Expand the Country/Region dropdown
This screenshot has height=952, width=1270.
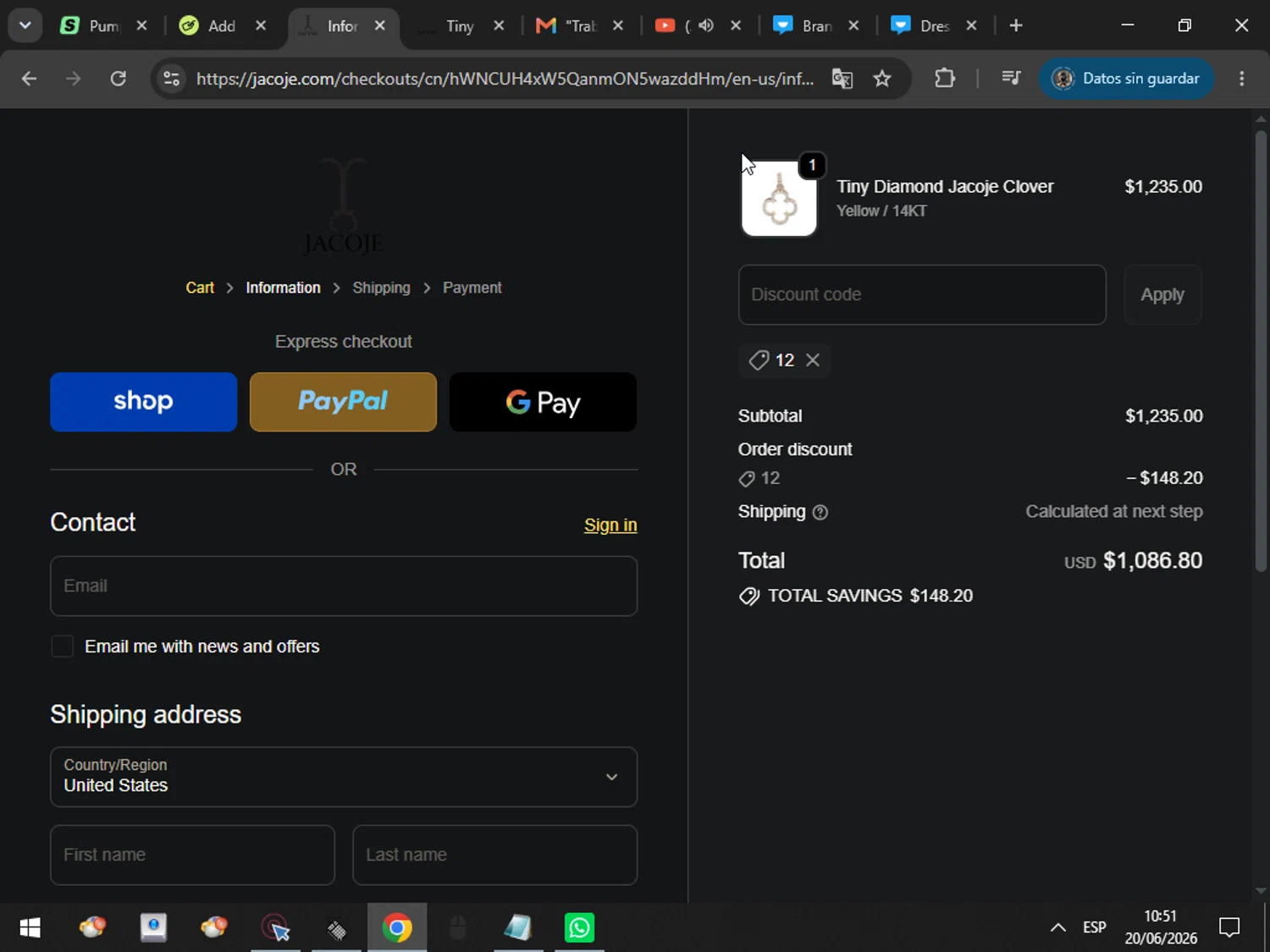pyautogui.click(x=344, y=777)
